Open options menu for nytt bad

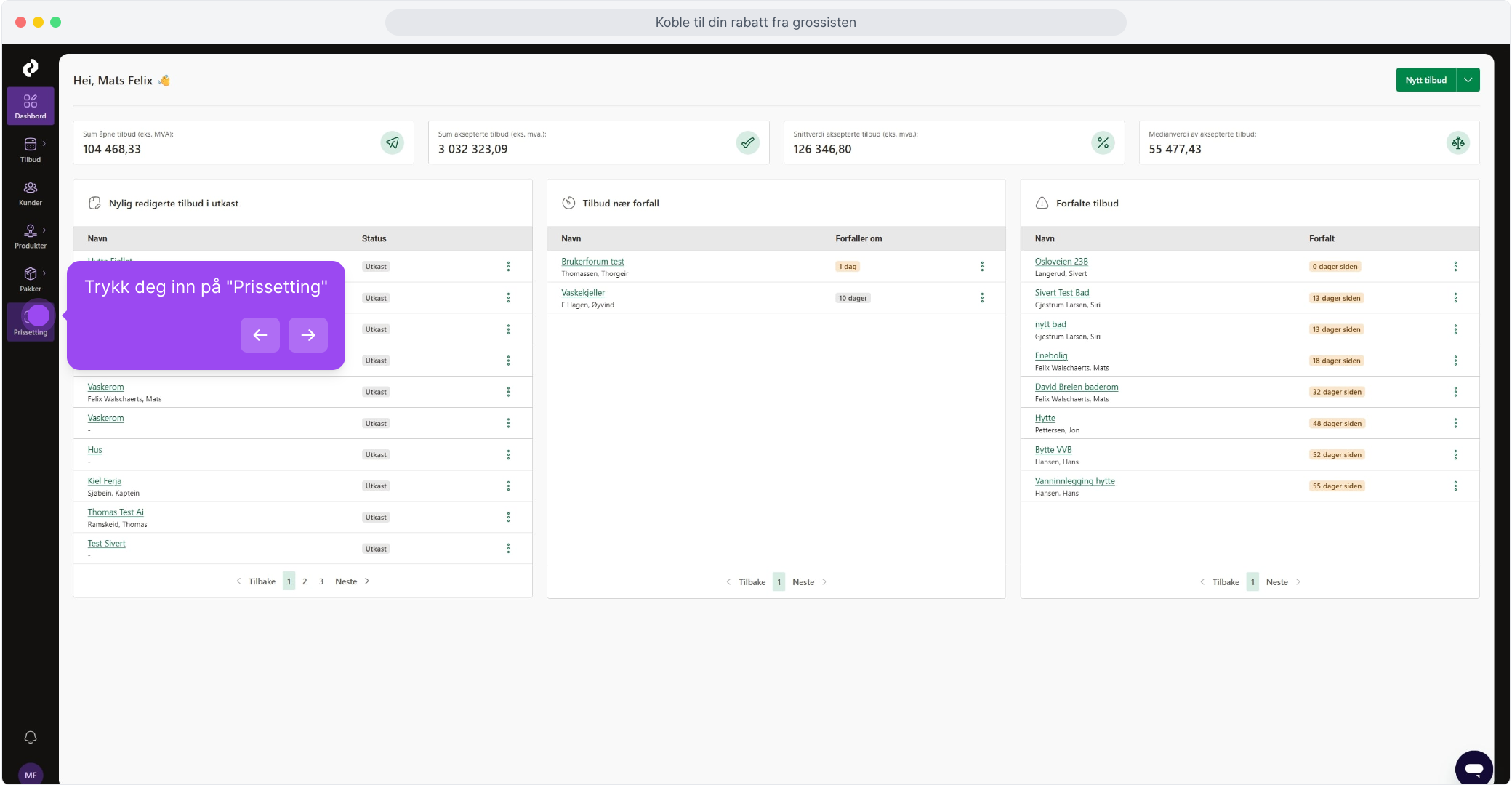point(1455,329)
